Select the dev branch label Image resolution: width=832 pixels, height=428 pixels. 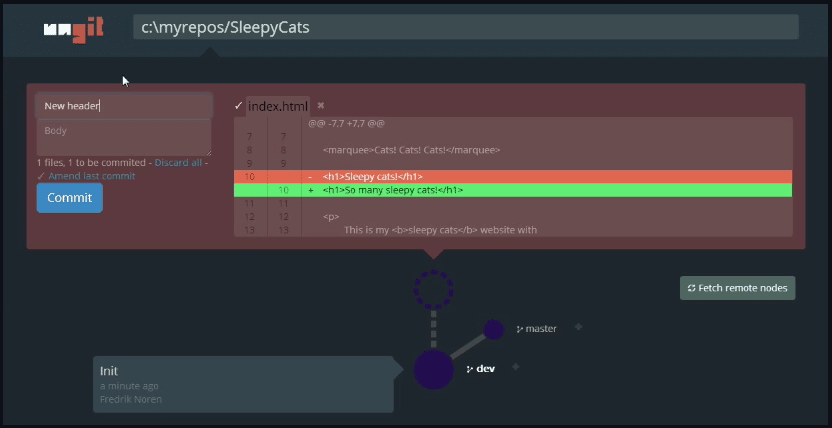click(481, 369)
